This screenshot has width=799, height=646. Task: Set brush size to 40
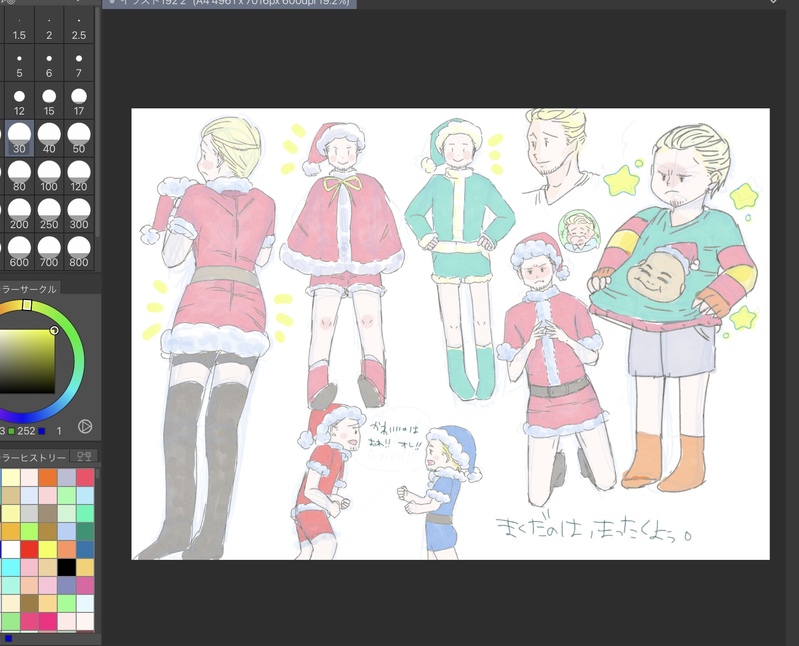pyautogui.click(x=49, y=139)
